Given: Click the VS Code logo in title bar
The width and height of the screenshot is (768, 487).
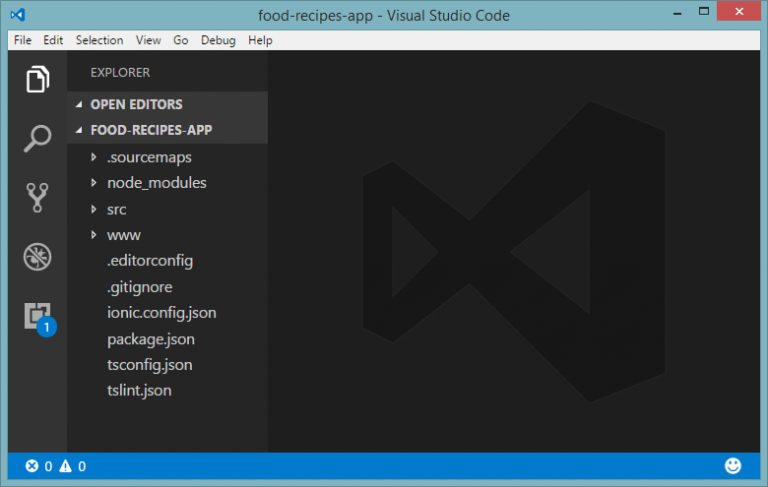Looking at the screenshot, I should click(x=18, y=15).
